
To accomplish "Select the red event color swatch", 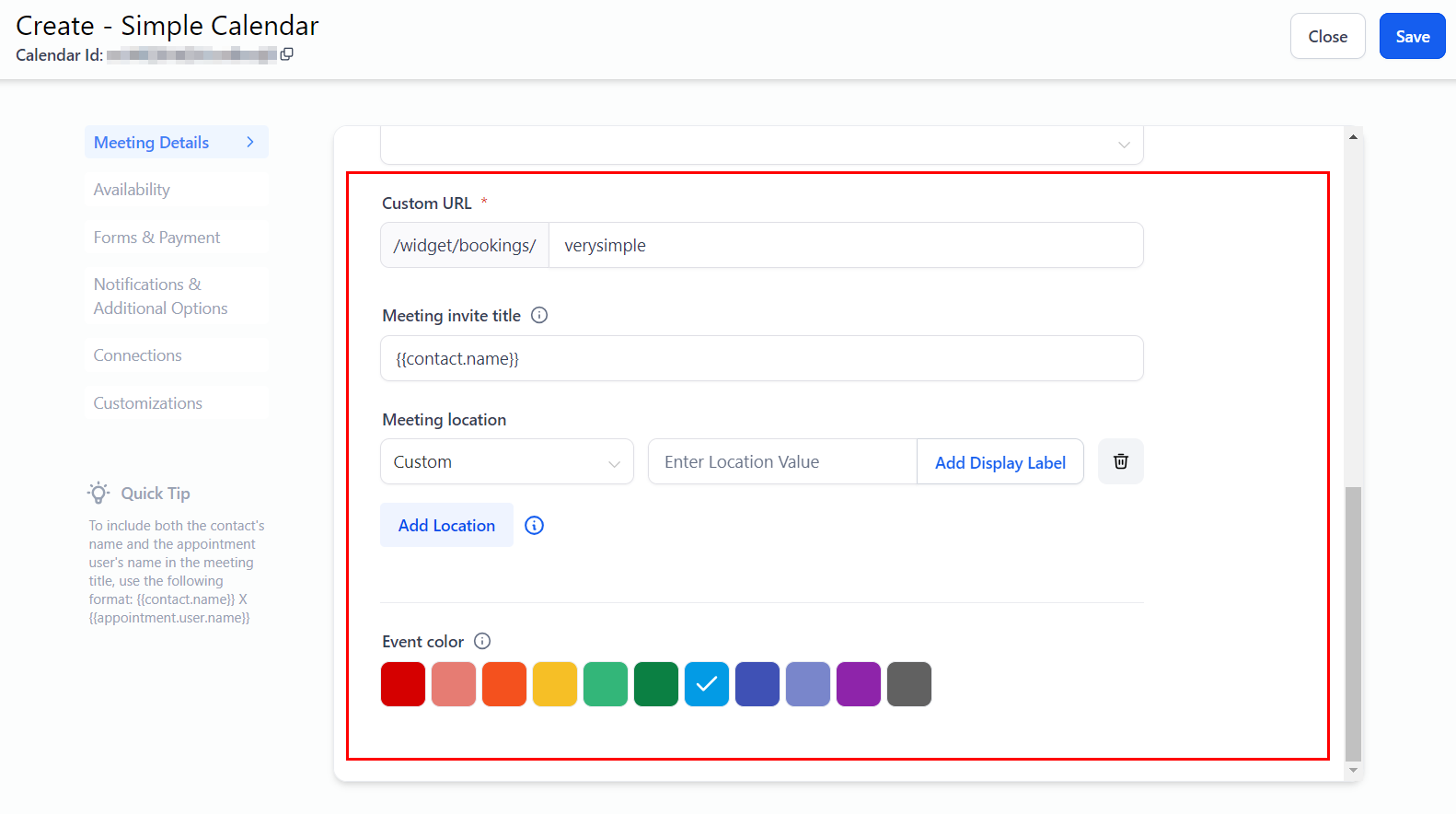I will pyautogui.click(x=403, y=684).
